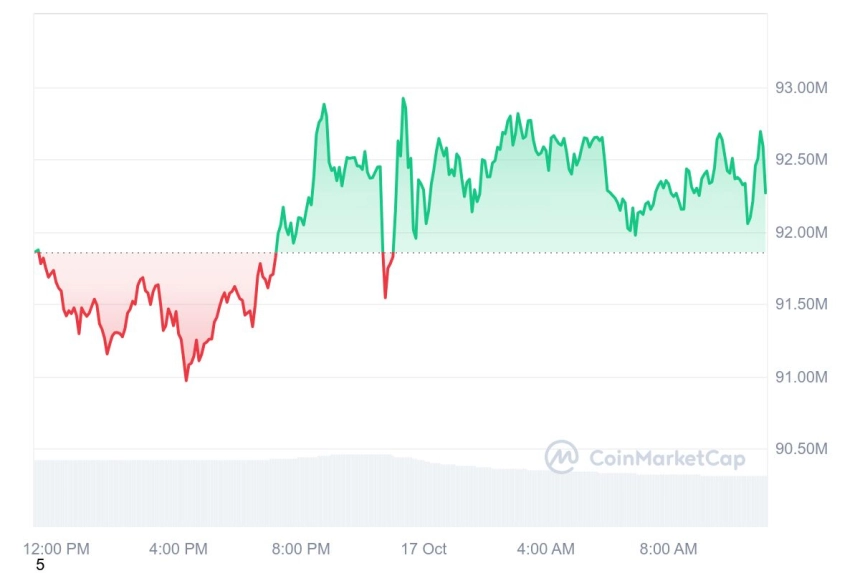Click the CoinMarketCap watermark text
The width and height of the screenshot is (860, 573).
coord(667,458)
